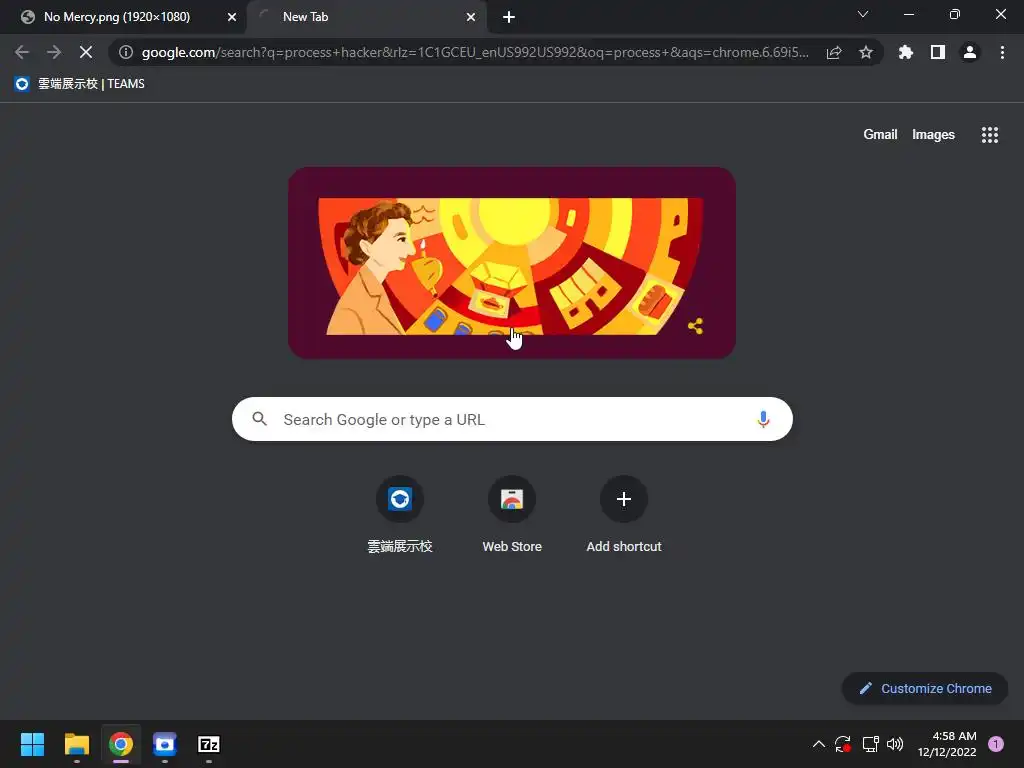
Task: Open the notification badge in the taskbar
Action: pos(996,744)
